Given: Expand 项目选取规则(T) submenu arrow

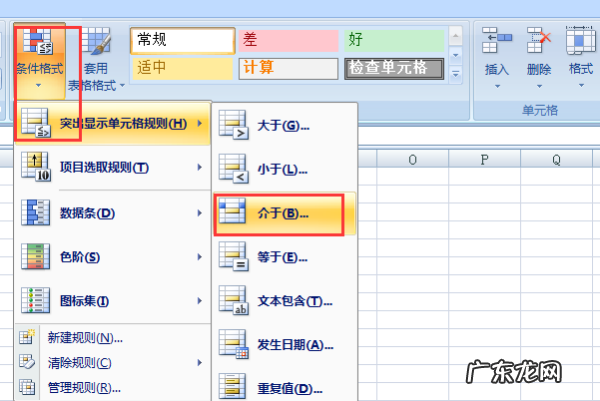Looking at the screenshot, I should [199, 167].
